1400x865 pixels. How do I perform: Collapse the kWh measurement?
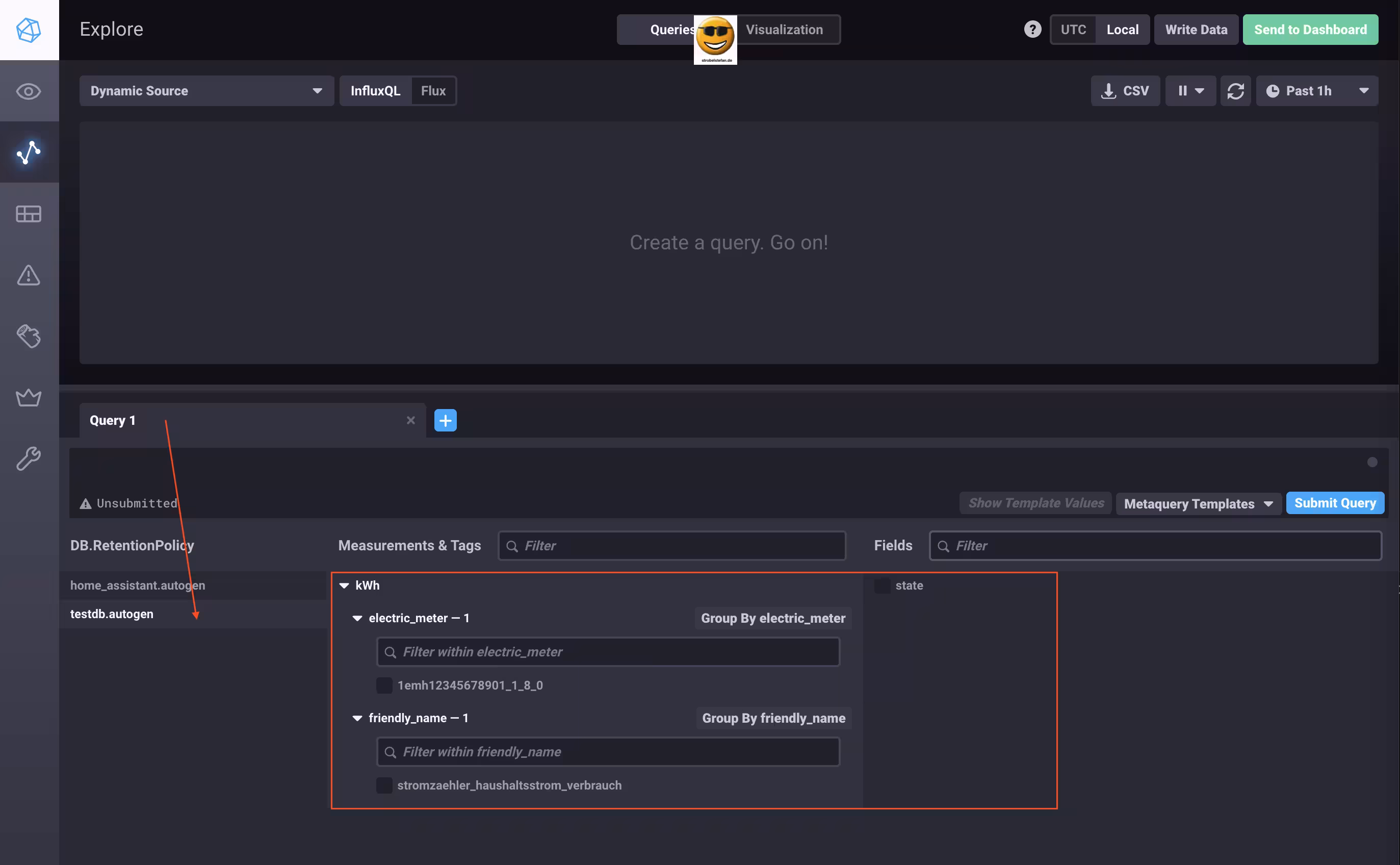344,585
